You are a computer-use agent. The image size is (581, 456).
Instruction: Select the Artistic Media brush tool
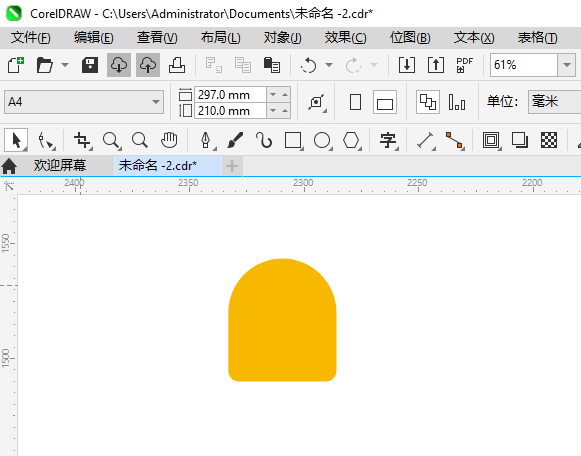(235, 140)
